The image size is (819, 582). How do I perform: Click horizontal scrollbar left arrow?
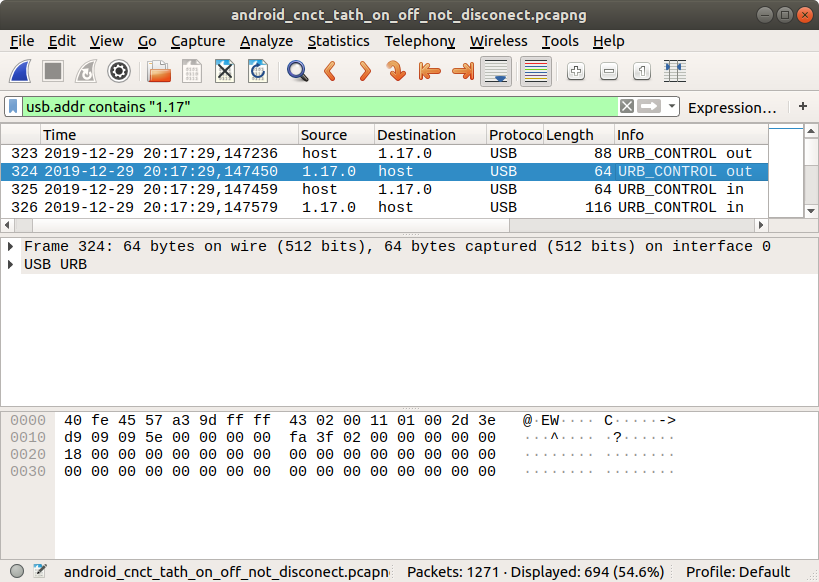pyautogui.click(x=7, y=225)
